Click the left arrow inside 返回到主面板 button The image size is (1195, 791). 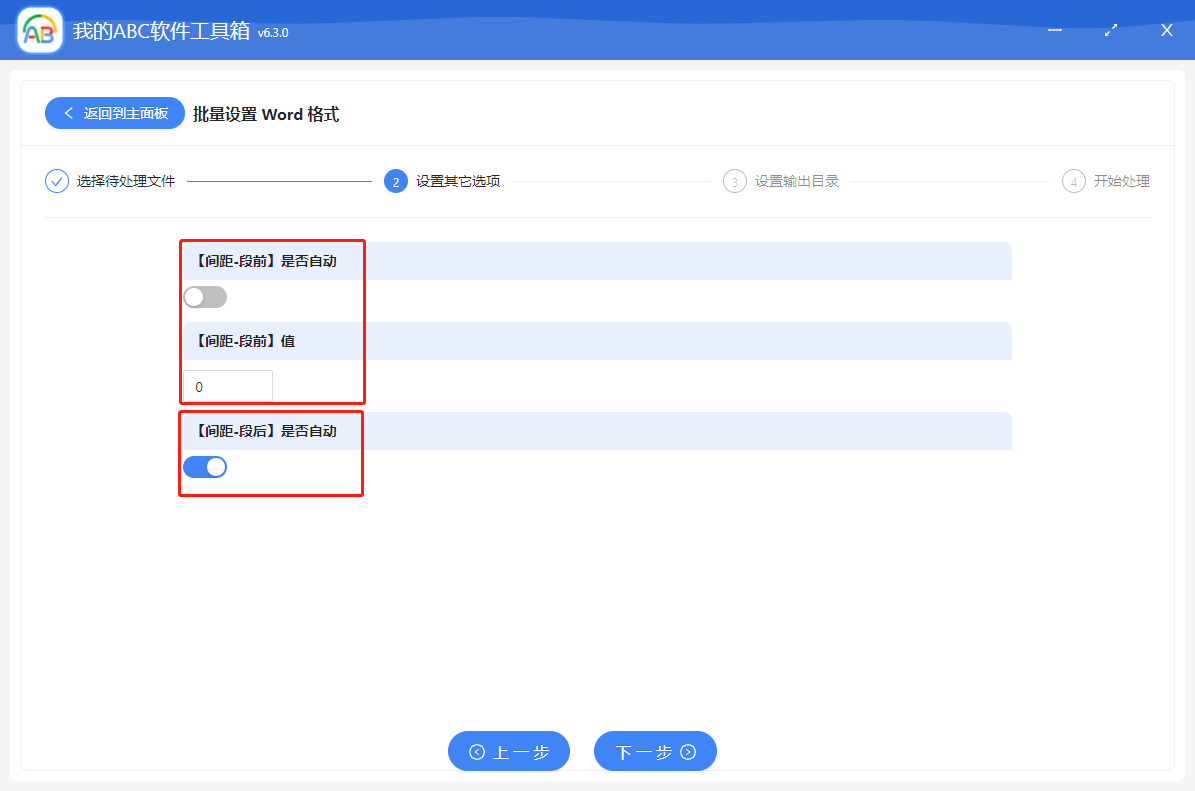[x=68, y=113]
